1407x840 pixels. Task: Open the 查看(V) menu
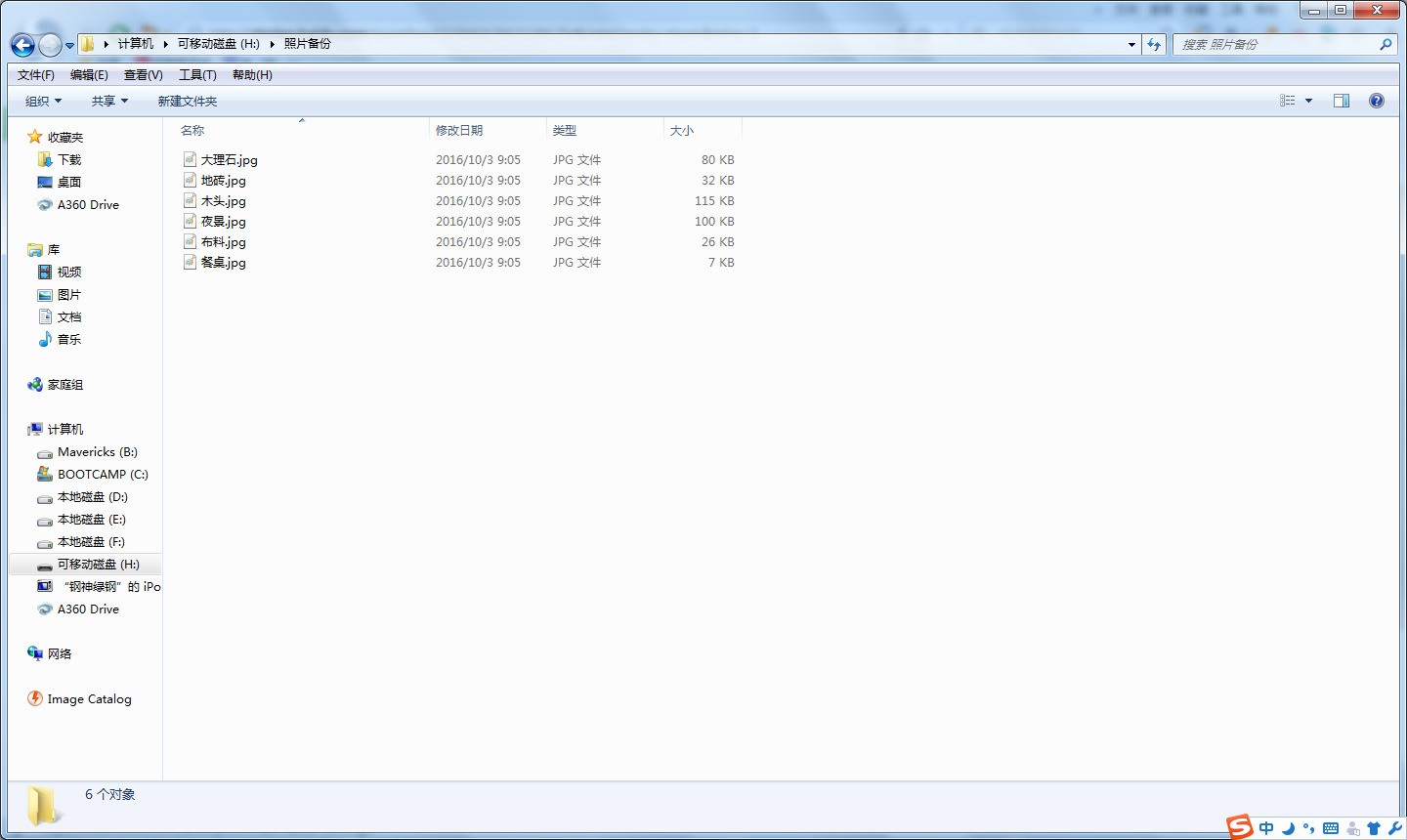pos(143,75)
